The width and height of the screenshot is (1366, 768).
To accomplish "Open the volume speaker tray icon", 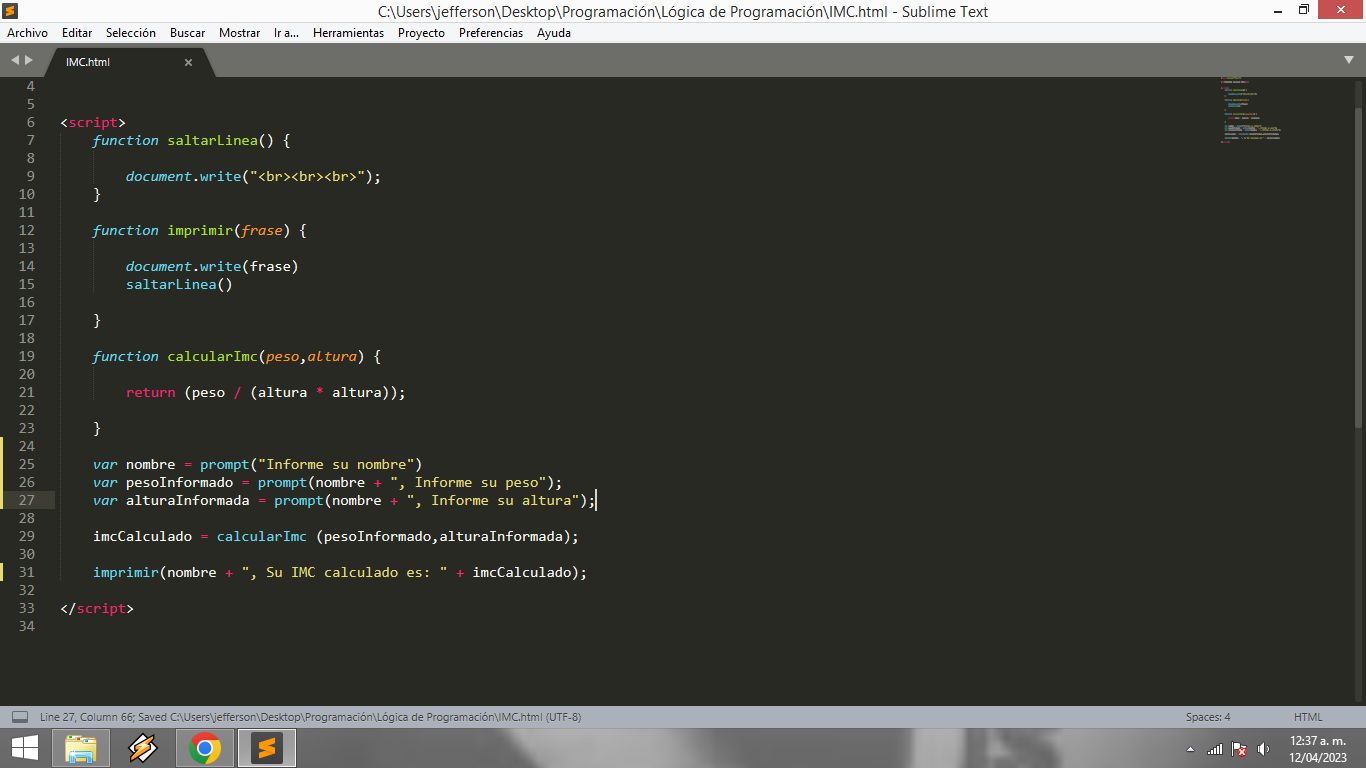I will 1264,749.
